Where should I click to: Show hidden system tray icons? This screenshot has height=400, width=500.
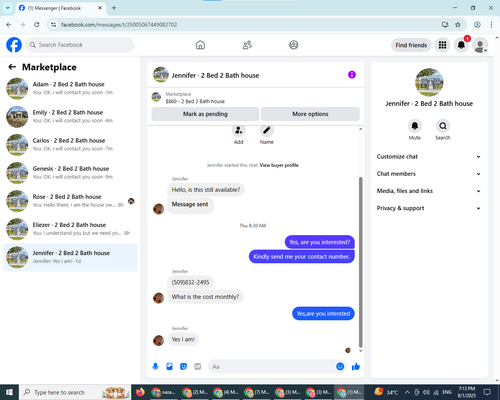click(407, 392)
